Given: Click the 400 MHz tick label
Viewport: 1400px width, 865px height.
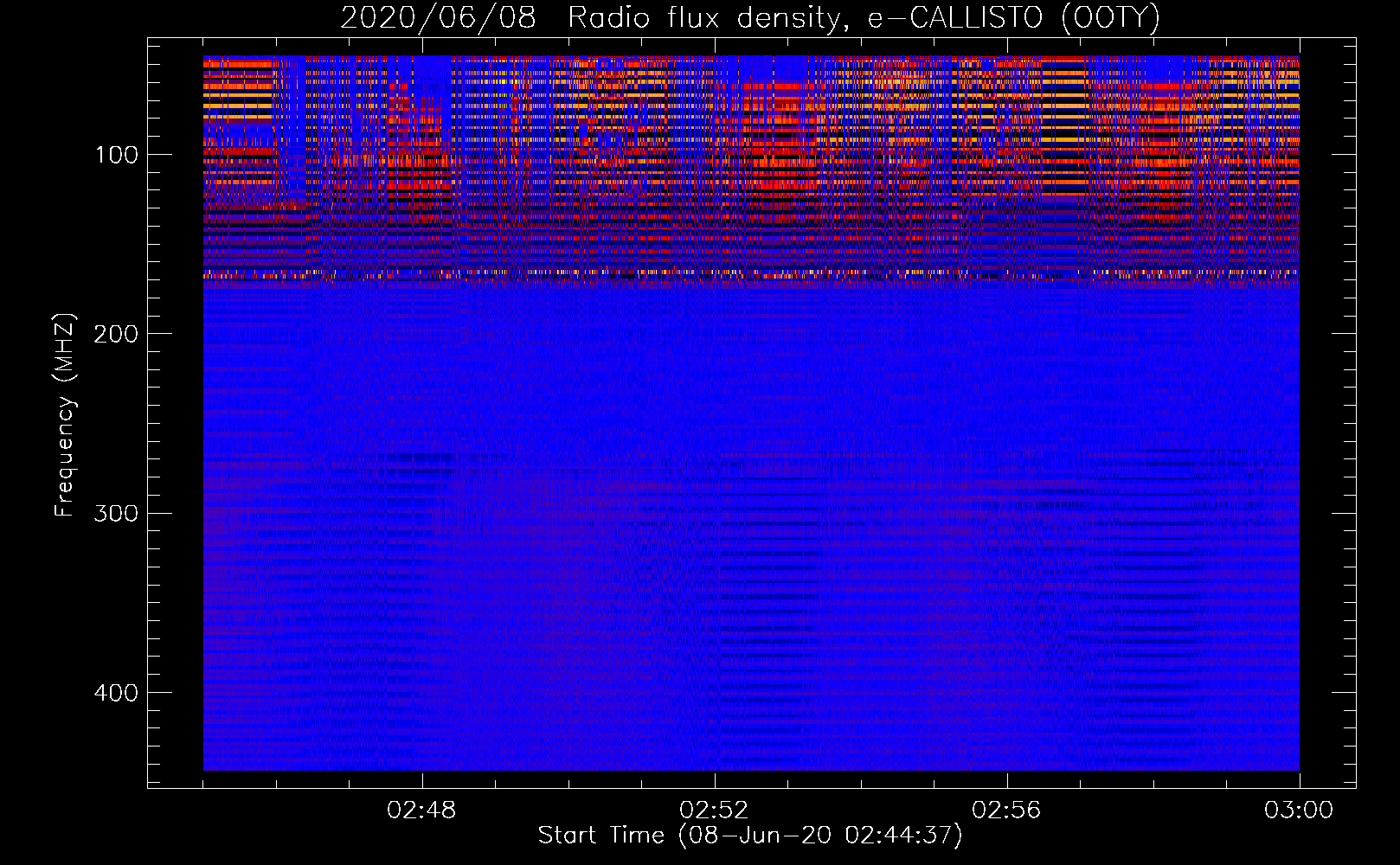Looking at the screenshot, I should pos(115,693).
